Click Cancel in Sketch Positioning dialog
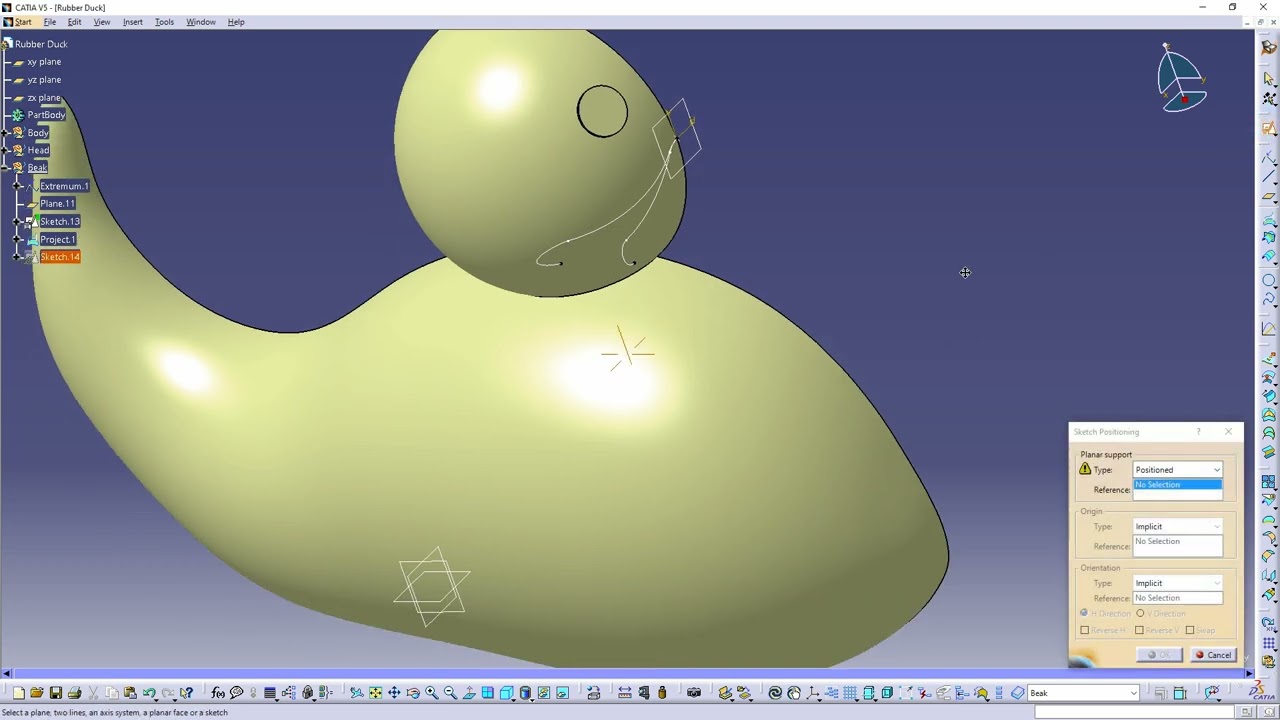Image resolution: width=1280 pixels, height=720 pixels. (1213, 655)
